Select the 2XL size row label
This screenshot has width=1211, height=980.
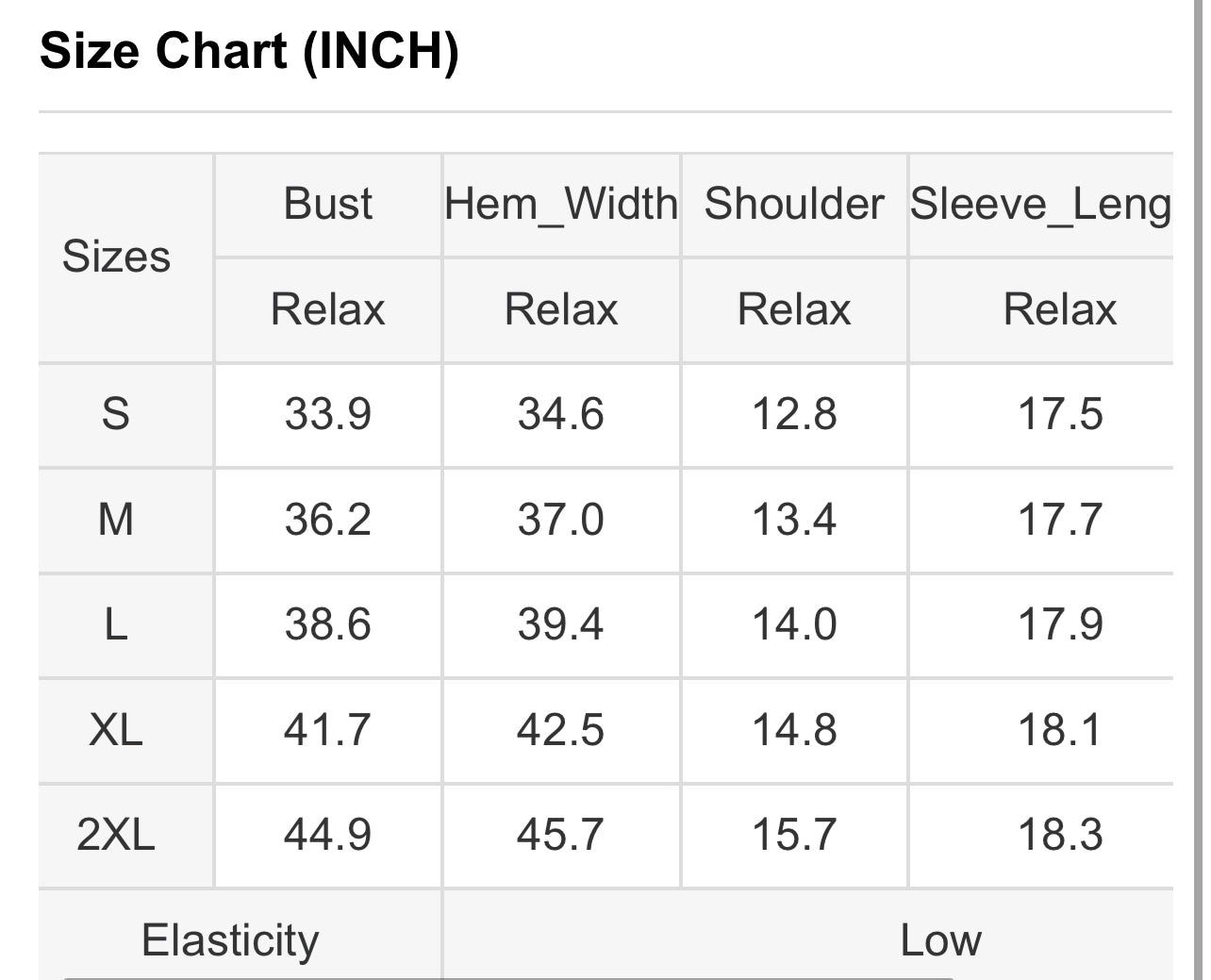coord(116,835)
